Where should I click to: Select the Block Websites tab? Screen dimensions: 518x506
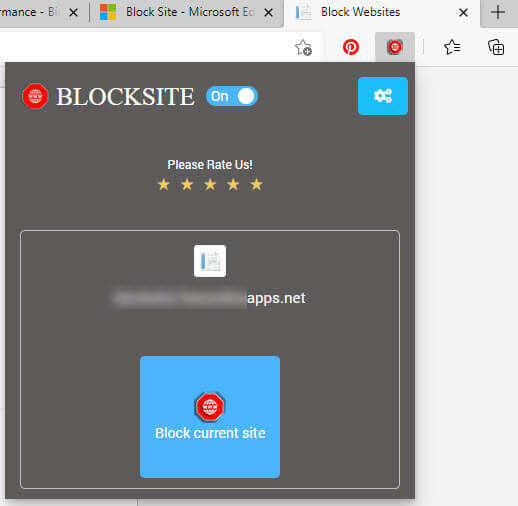pos(382,13)
